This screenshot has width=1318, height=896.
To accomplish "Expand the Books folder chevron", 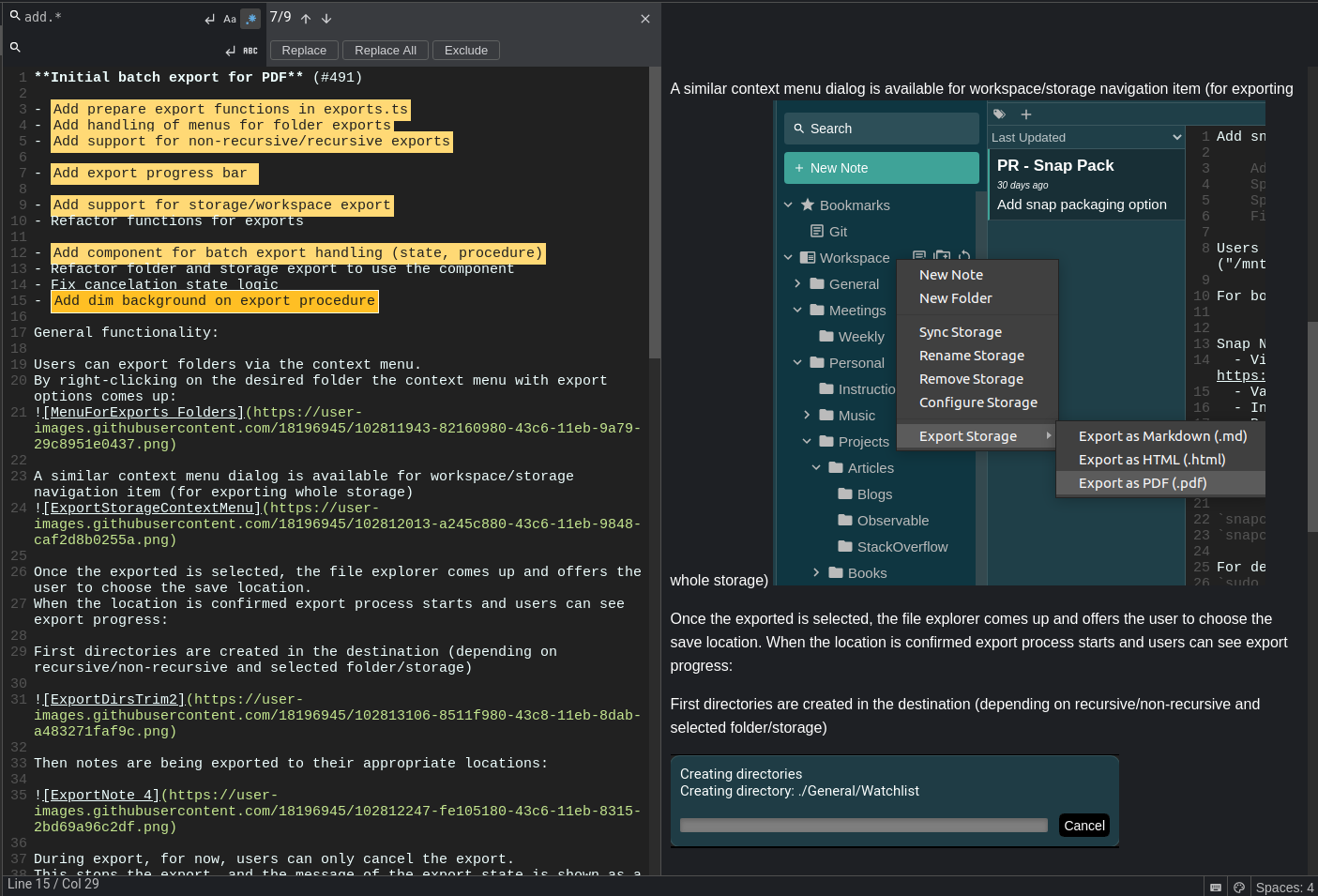I will coord(816,572).
